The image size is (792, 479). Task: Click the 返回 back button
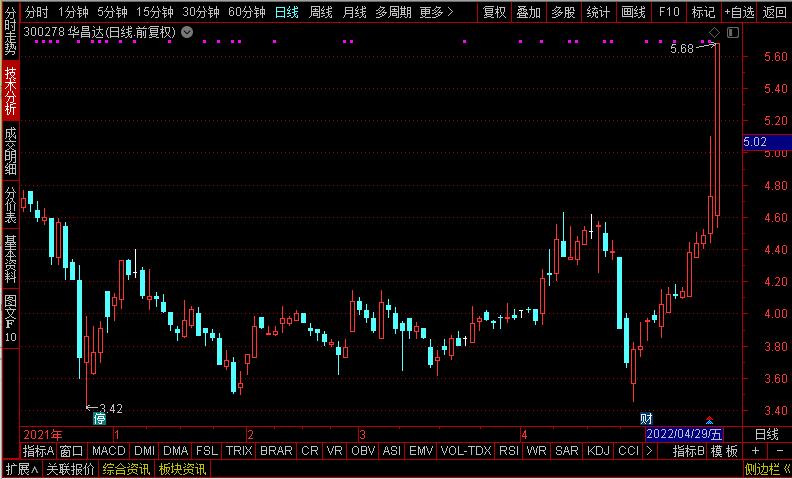tap(775, 12)
